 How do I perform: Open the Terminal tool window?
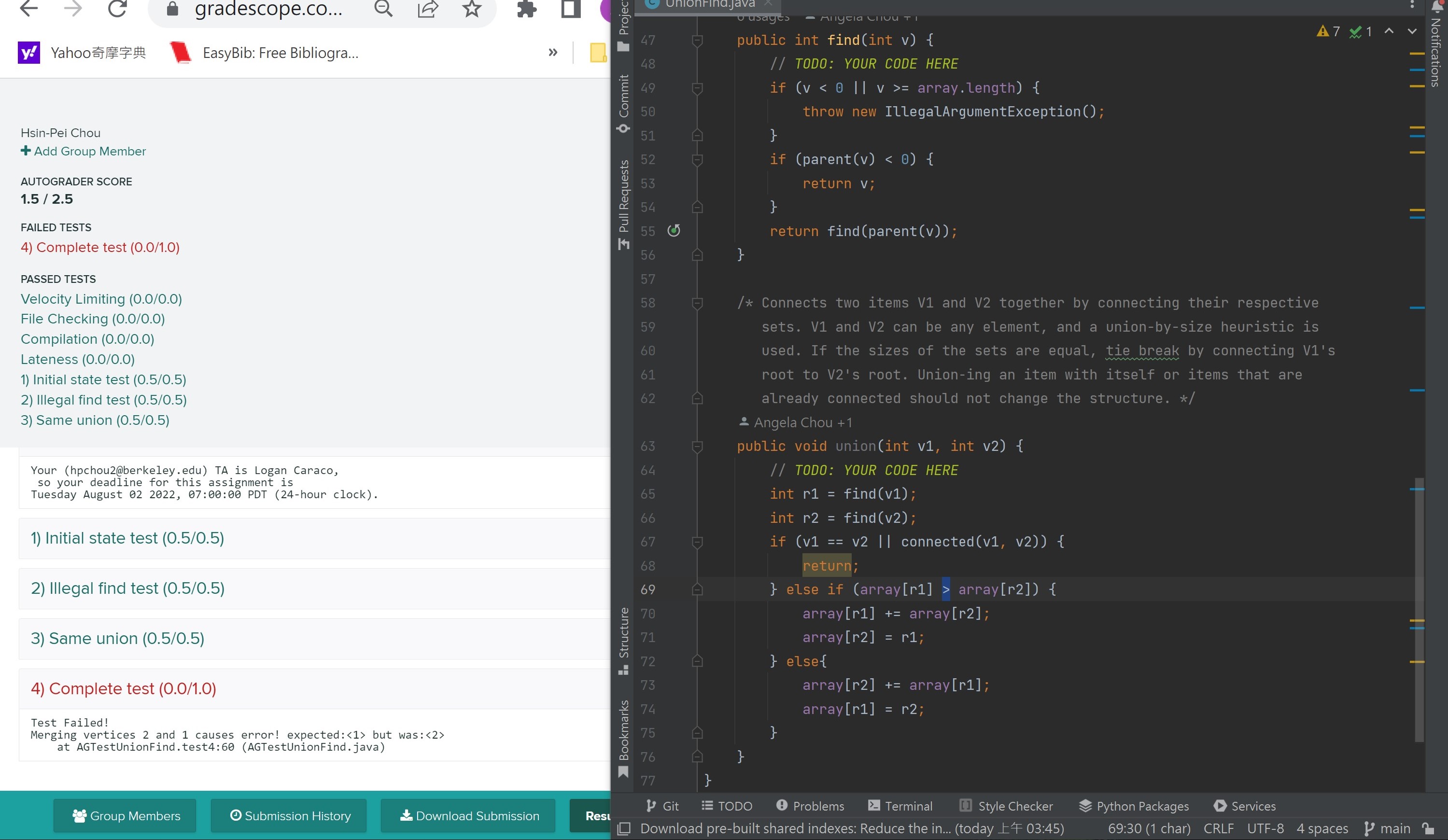[x=900, y=806]
